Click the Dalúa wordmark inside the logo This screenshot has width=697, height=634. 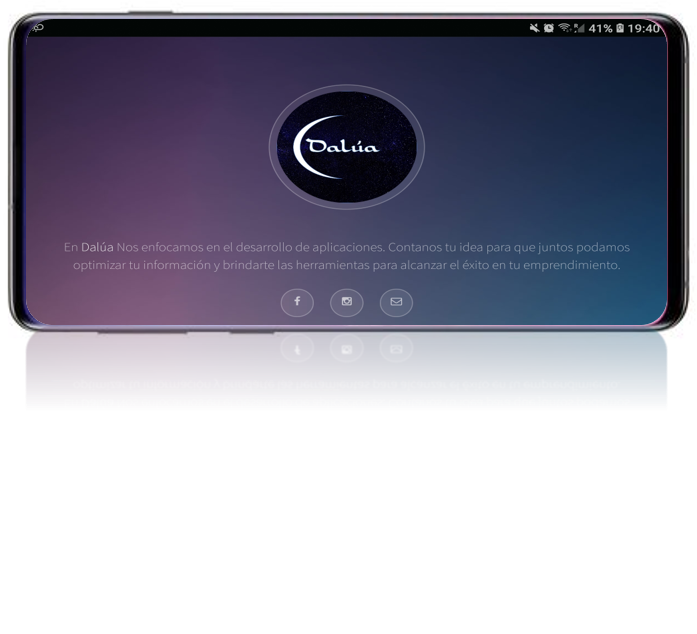(343, 148)
